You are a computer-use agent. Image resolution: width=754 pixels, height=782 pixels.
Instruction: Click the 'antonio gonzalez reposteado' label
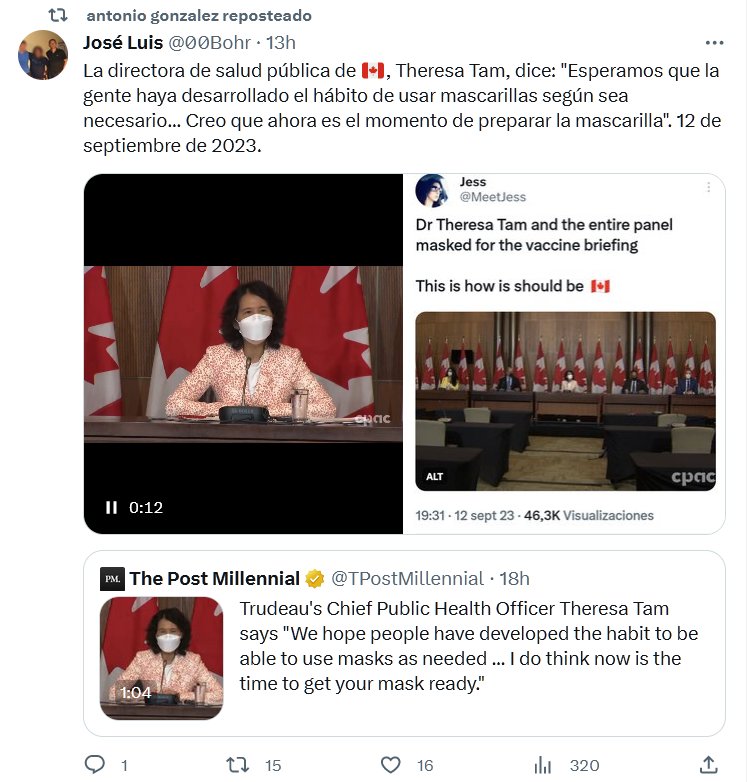199,16
